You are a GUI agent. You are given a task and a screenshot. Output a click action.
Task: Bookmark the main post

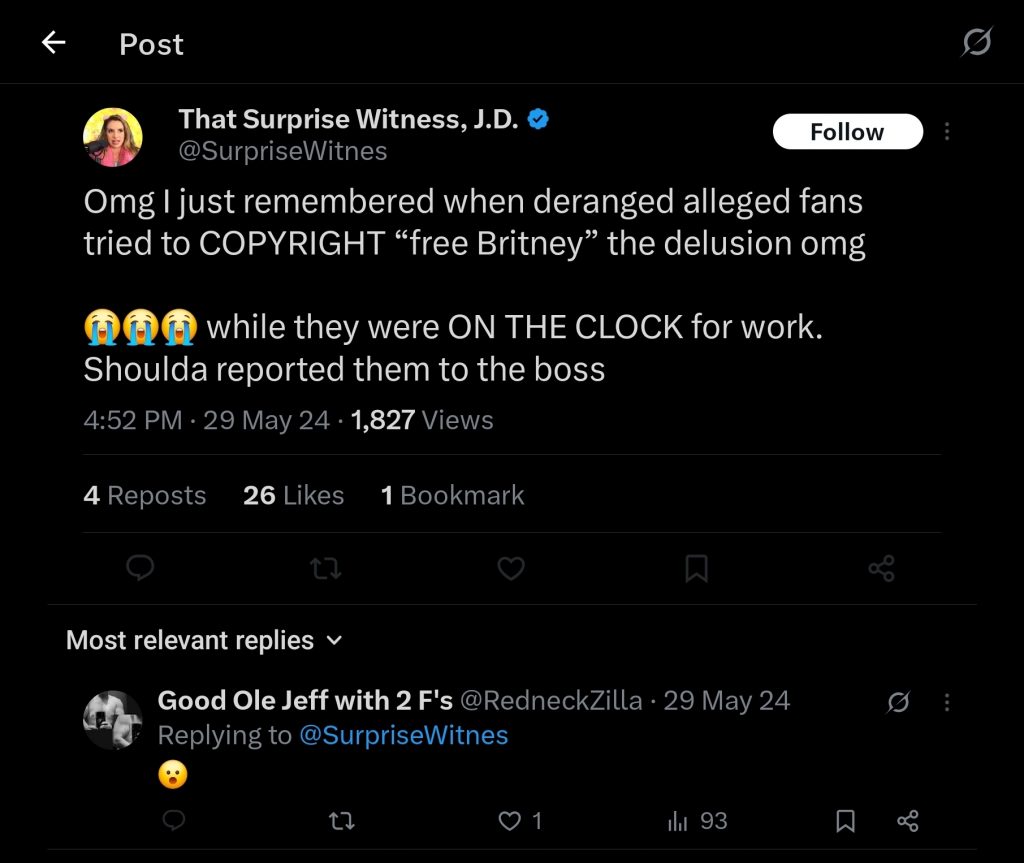coord(696,569)
